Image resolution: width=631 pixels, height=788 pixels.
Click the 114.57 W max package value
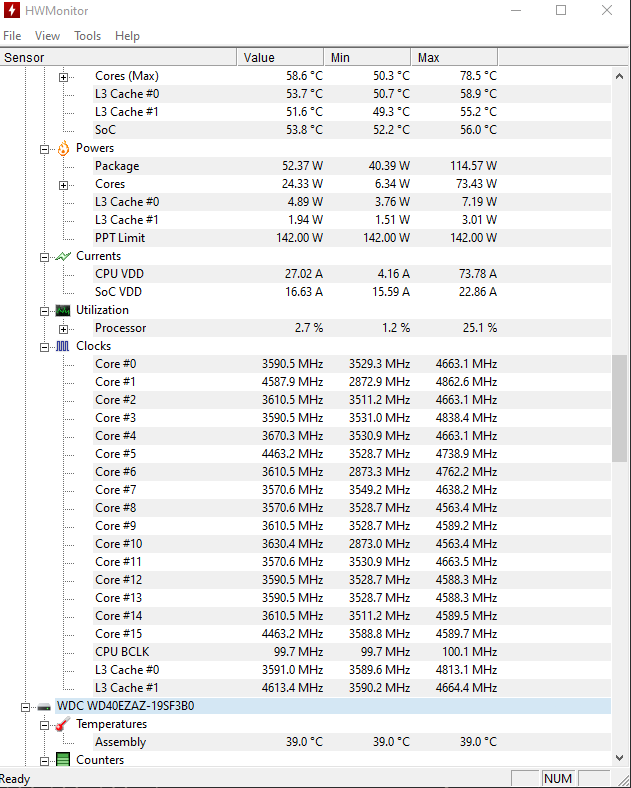coord(473,166)
